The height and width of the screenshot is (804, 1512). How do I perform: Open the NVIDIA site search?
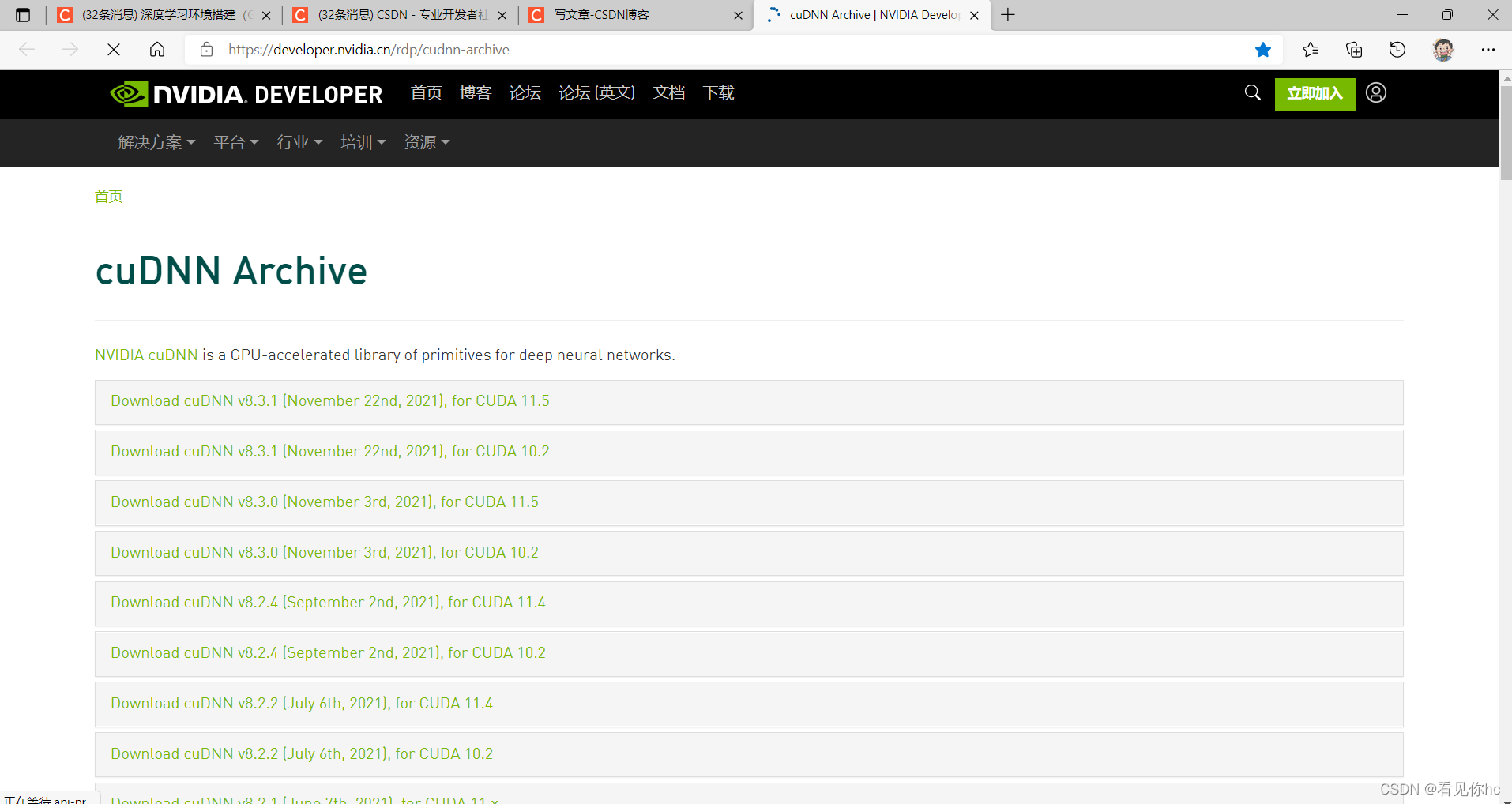point(1253,93)
